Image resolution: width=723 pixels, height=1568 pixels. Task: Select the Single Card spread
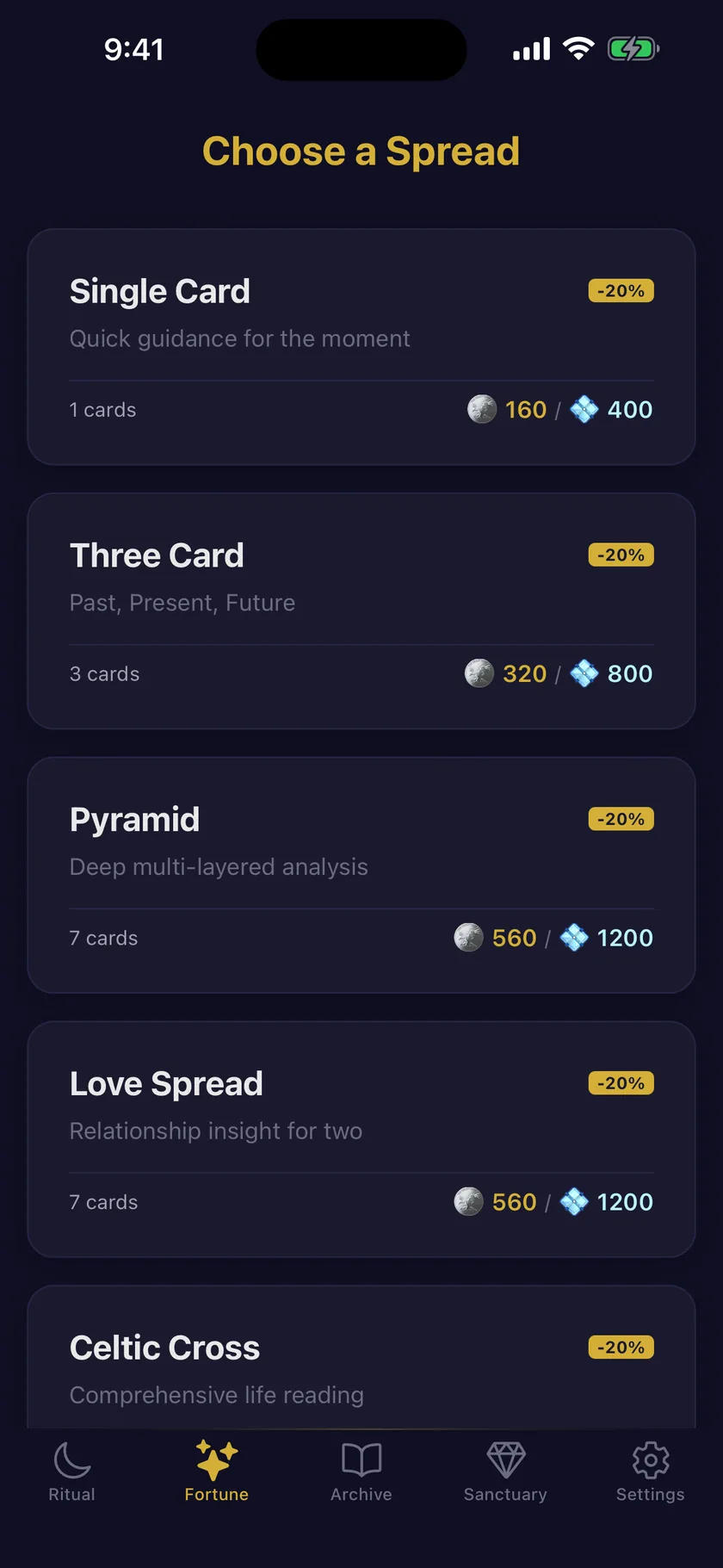361,347
